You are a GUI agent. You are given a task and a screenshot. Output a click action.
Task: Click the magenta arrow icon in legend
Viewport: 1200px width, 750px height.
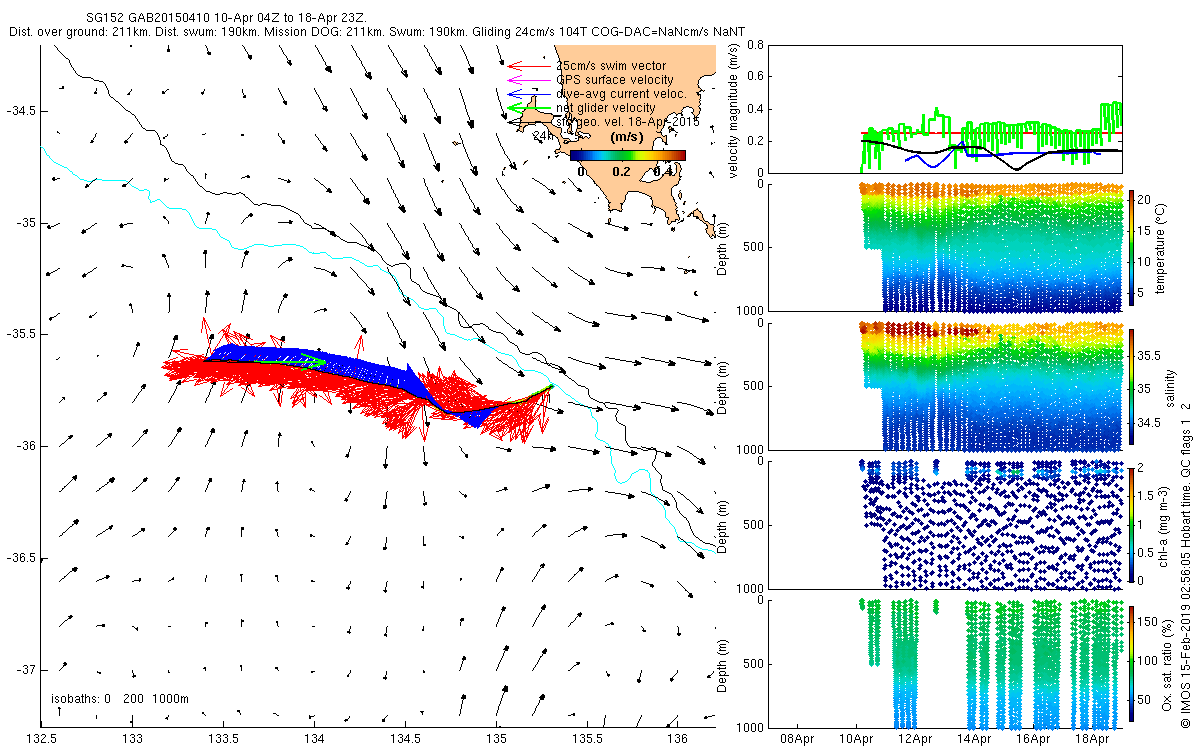click(528, 80)
